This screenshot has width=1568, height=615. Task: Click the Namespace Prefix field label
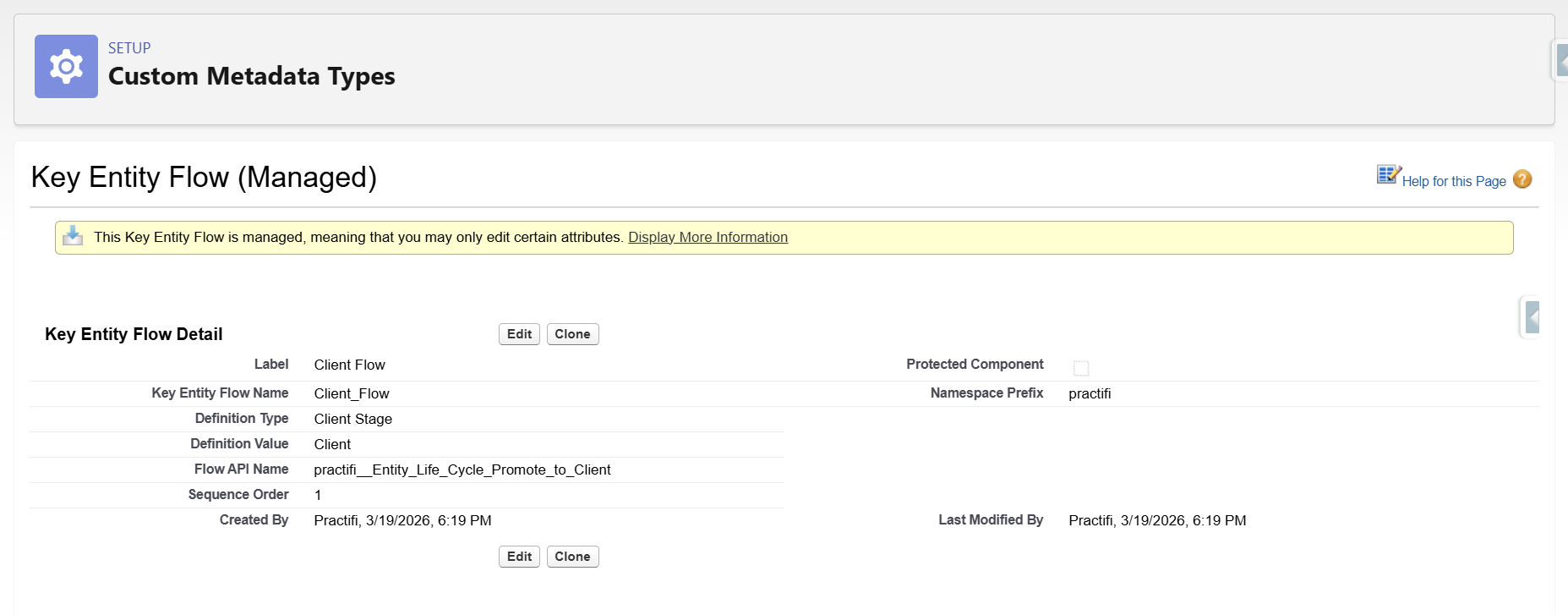(986, 393)
